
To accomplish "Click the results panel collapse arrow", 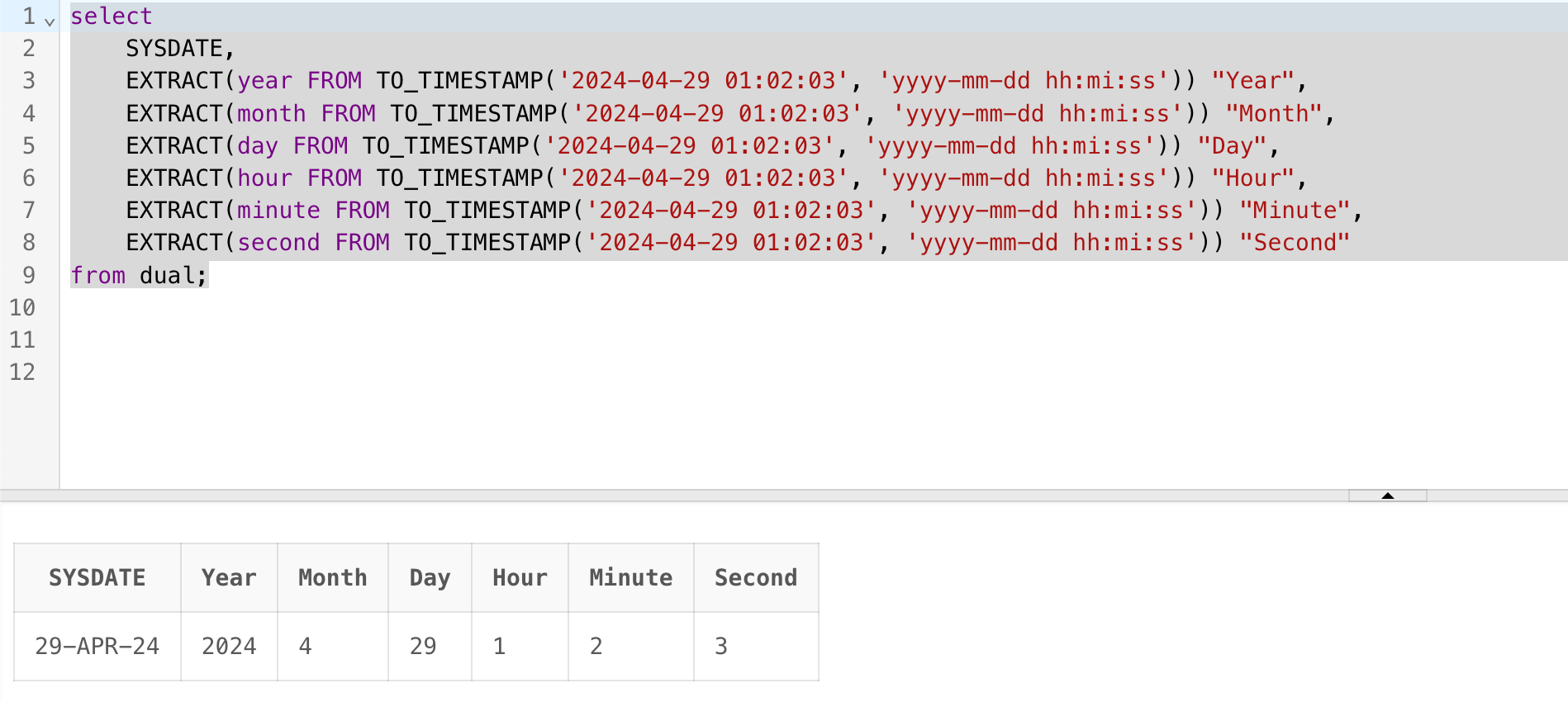I will point(1387,496).
